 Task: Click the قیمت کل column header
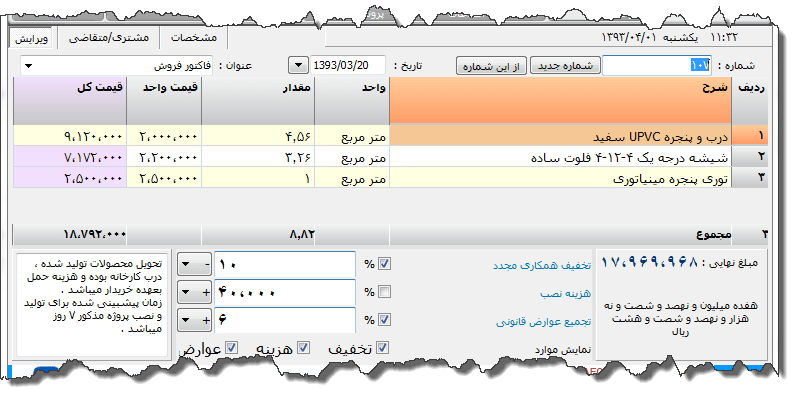click(69, 101)
